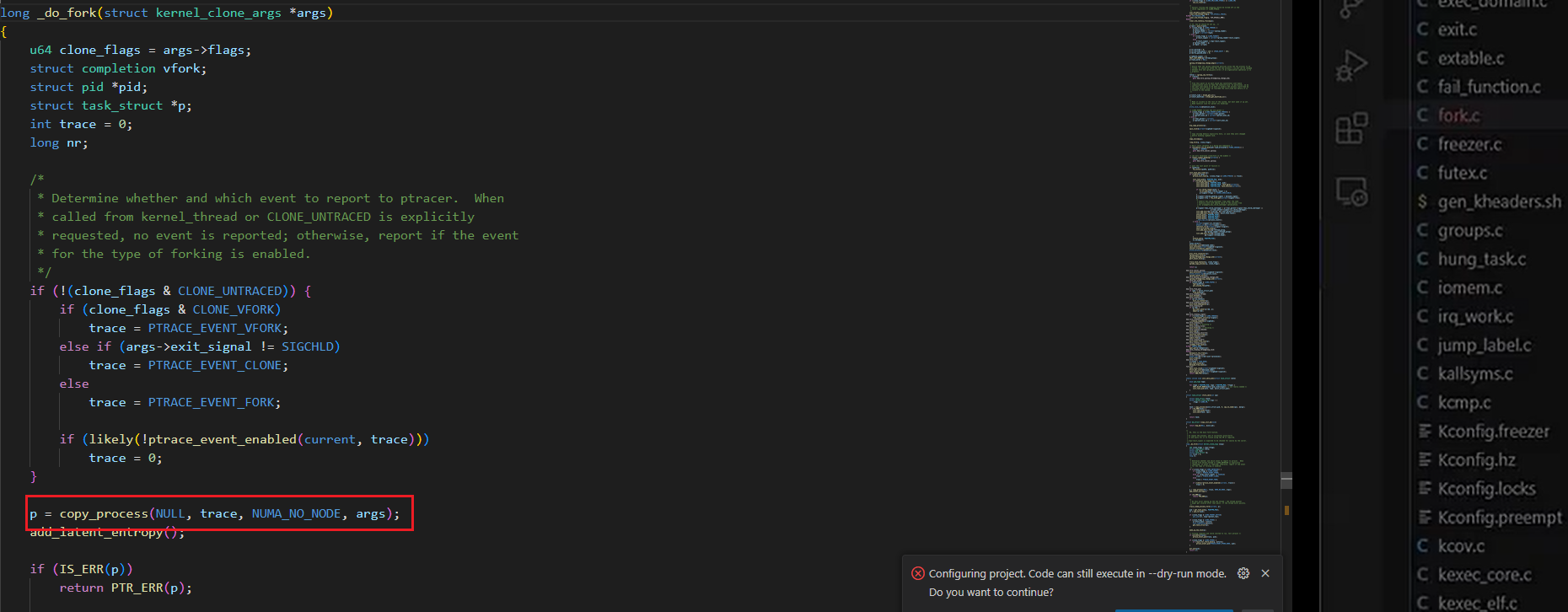1568x612 pixels.
Task: Open fail_function.c in the explorer
Action: (1490, 87)
